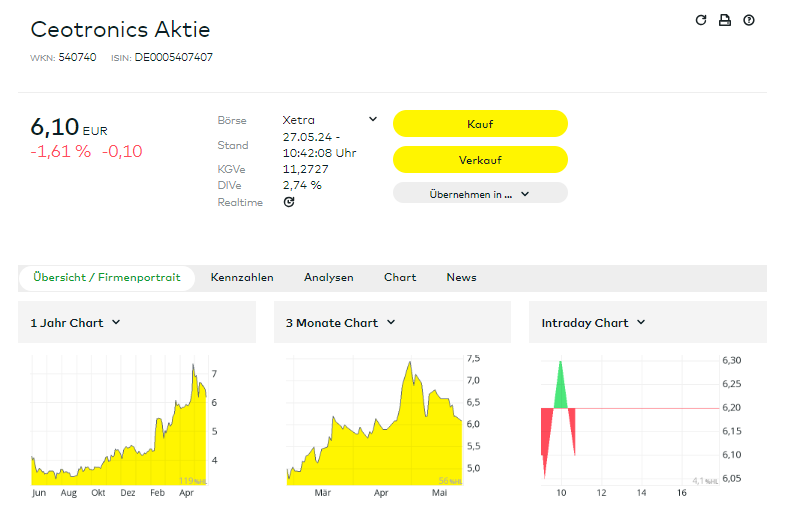The image size is (796, 506).
Task: Expand the 3 Monate Chart dropdown
Action: [340, 323]
